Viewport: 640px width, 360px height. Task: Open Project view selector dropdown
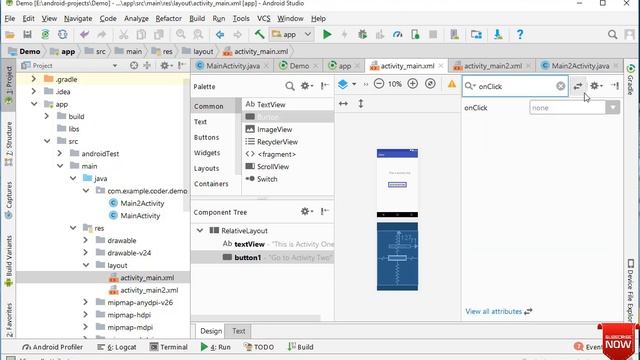115,66
